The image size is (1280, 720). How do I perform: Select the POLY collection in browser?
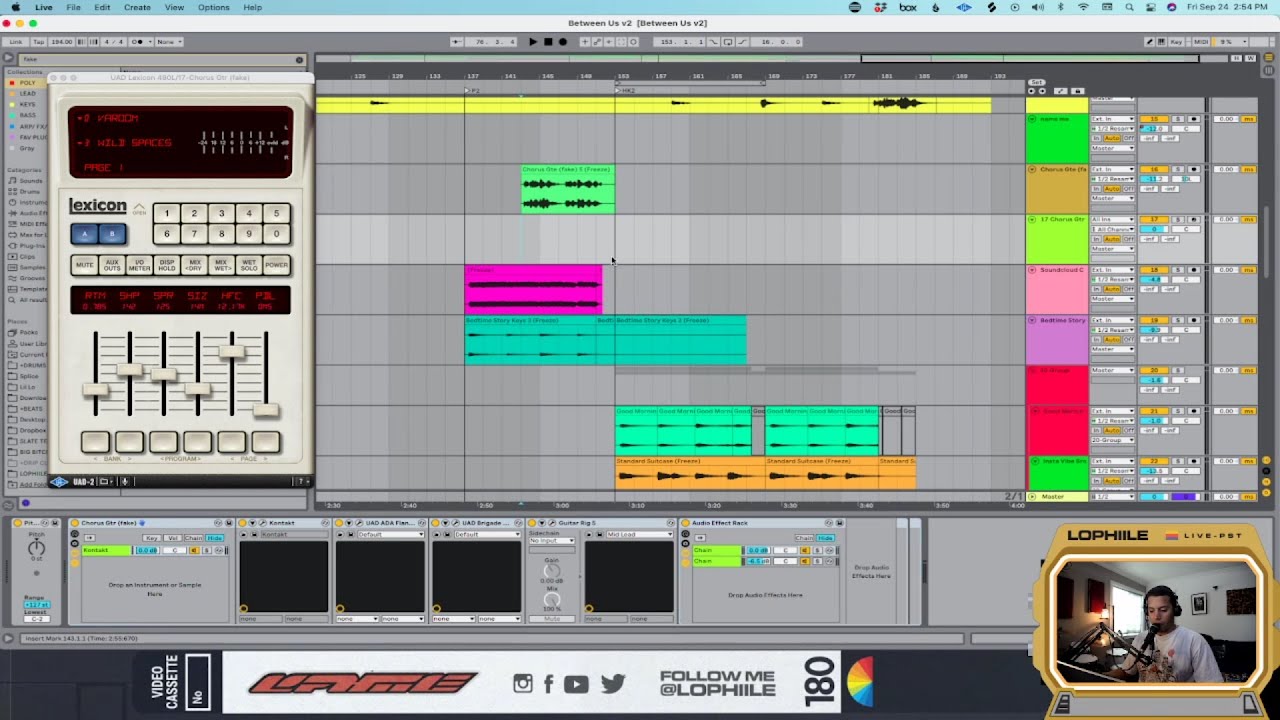coord(28,83)
